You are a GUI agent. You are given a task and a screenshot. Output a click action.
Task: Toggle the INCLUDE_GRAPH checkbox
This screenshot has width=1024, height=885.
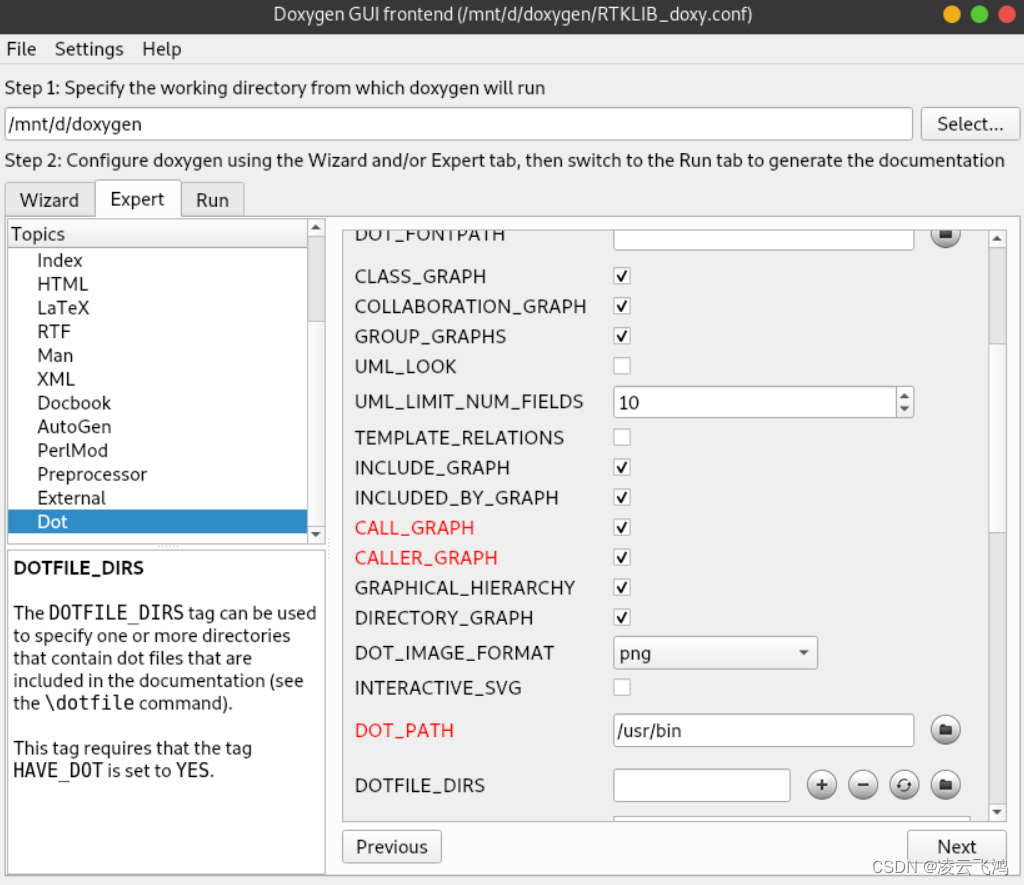tap(622, 468)
